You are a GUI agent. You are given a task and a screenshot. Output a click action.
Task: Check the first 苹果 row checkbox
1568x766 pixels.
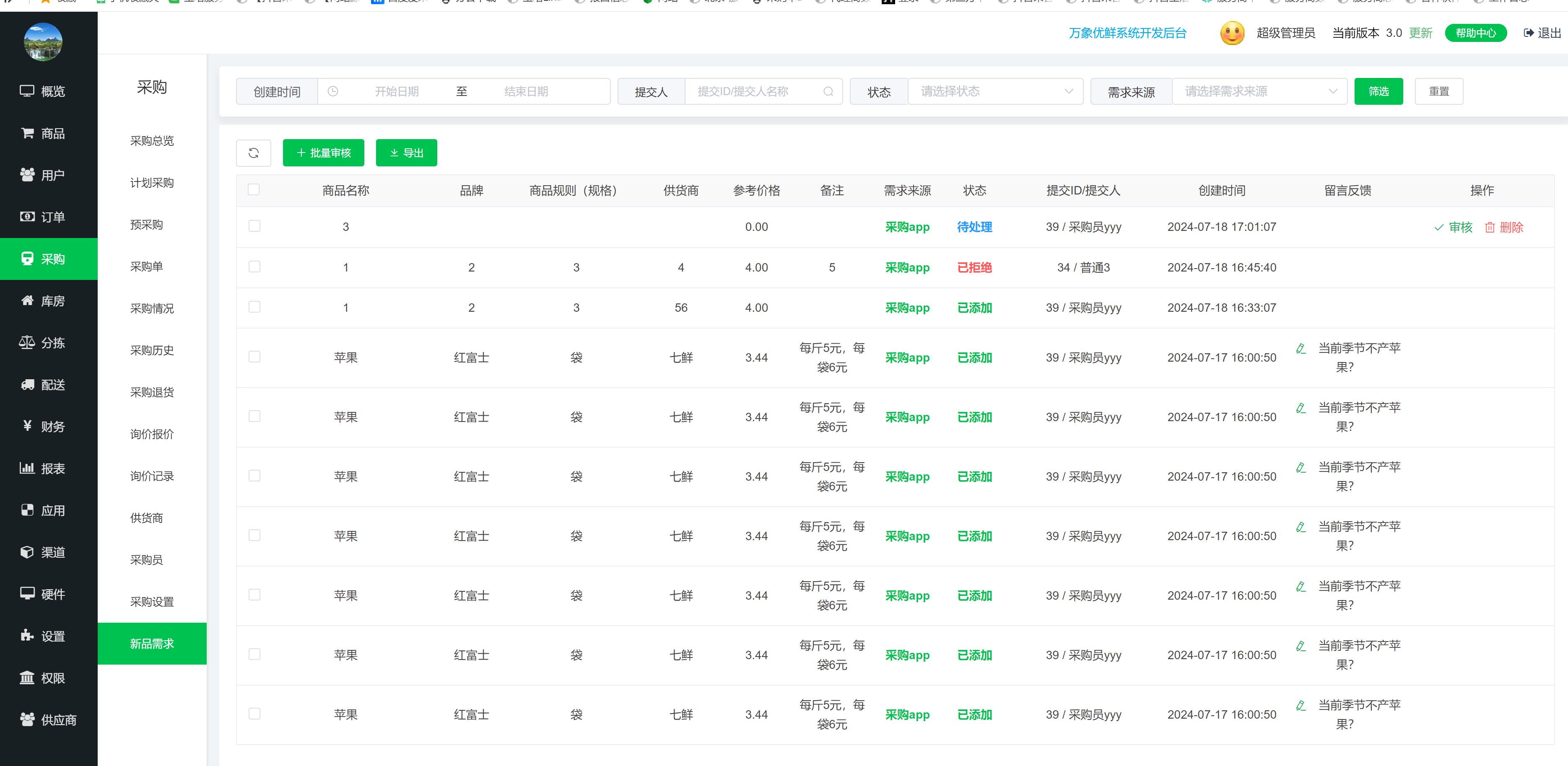click(254, 357)
